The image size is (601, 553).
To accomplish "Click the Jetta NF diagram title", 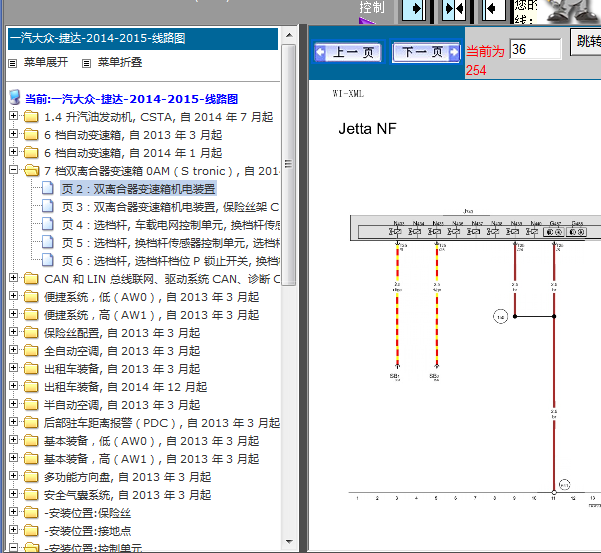I will [367, 129].
